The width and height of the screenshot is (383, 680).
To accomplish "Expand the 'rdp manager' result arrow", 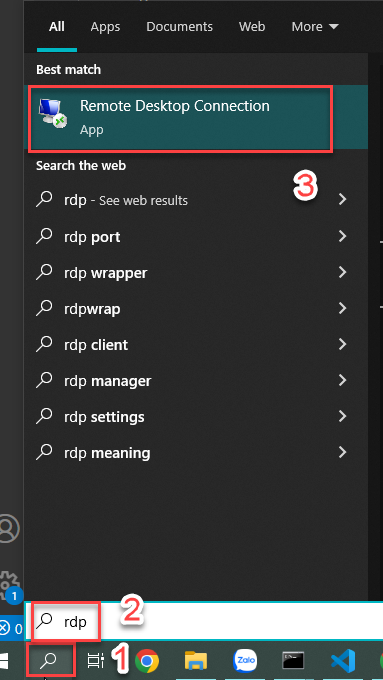I will tap(343, 380).
